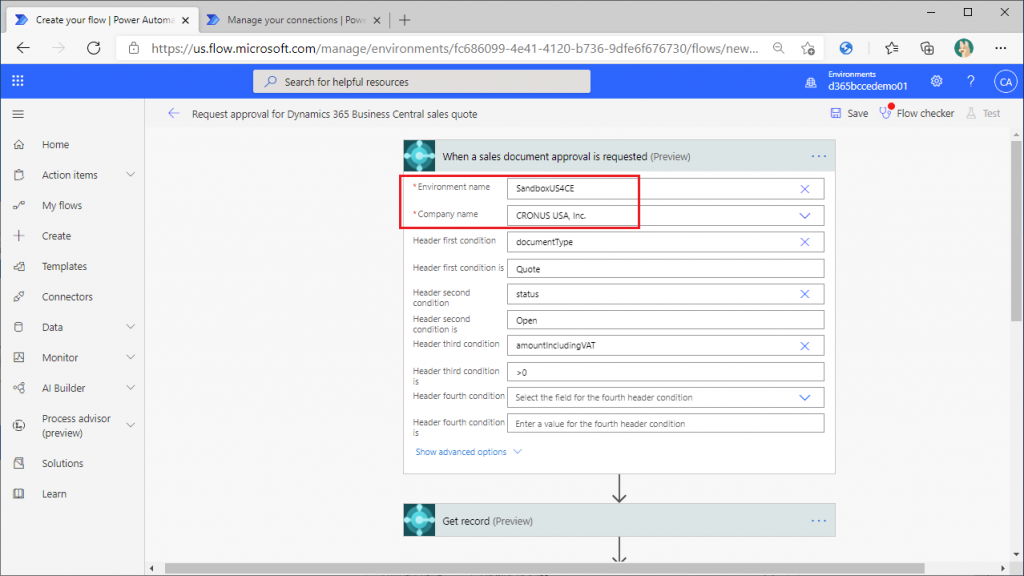The width and height of the screenshot is (1024, 576).
Task: Click the Get record connector icon
Action: [x=419, y=520]
